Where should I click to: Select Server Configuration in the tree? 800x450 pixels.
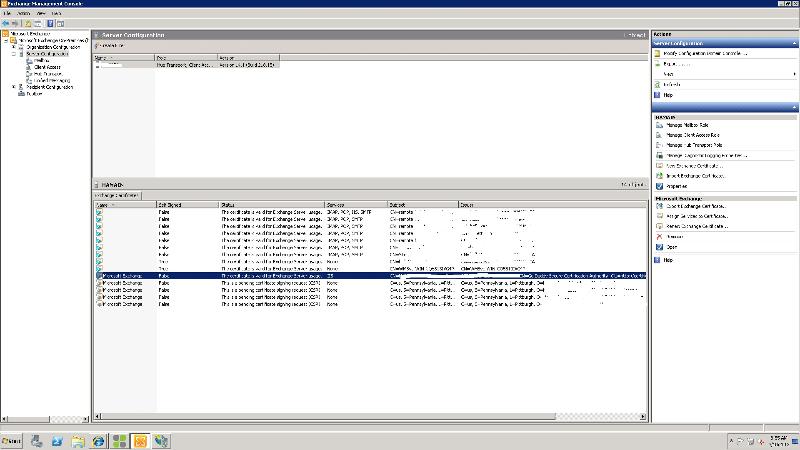point(47,54)
